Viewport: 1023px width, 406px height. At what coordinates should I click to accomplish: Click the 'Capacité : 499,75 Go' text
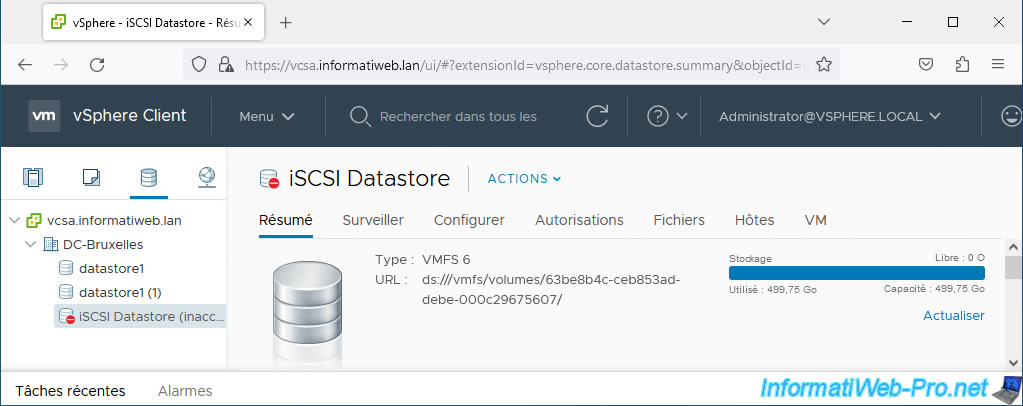click(x=934, y=289)
